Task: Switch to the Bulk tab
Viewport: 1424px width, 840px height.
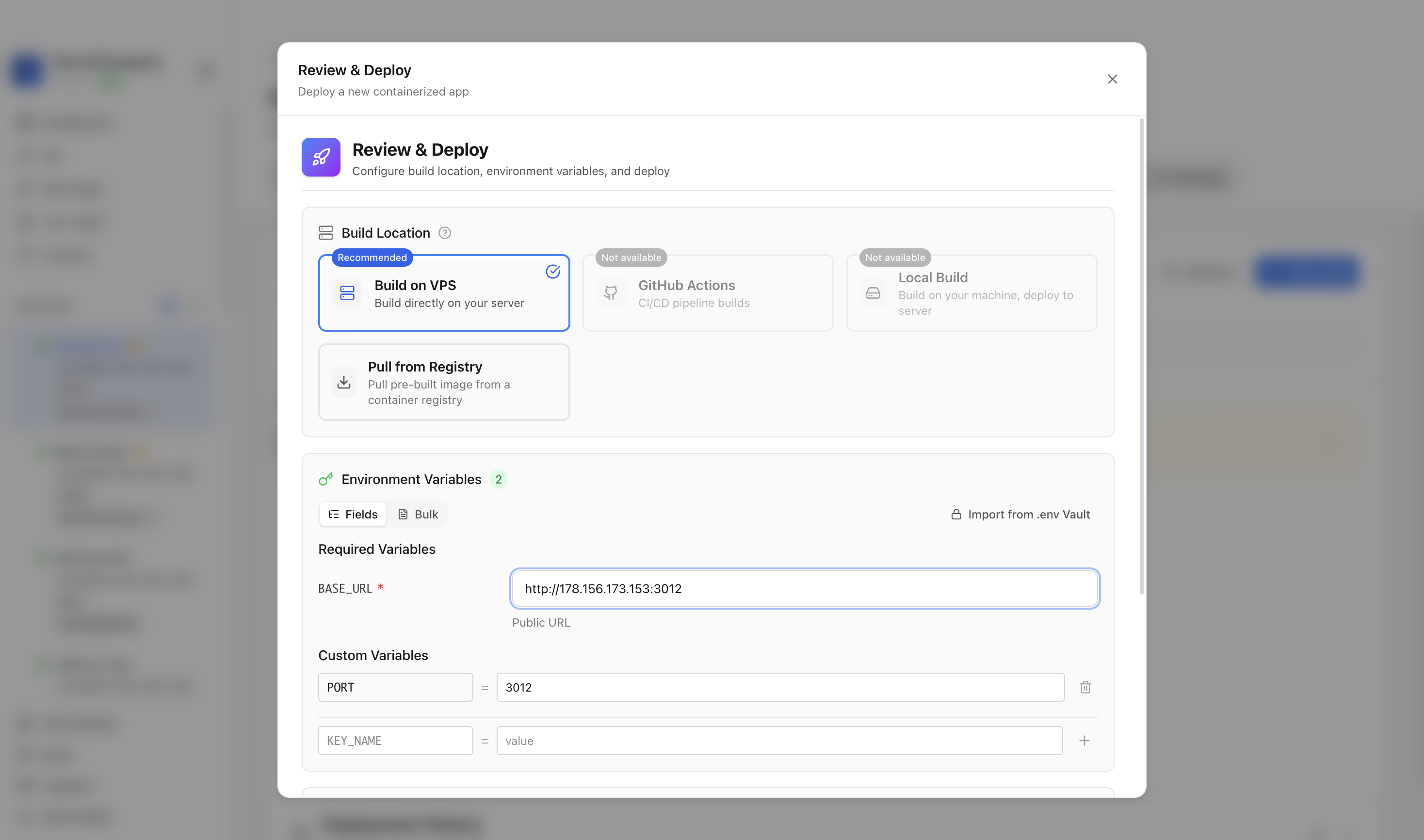Action: click(x=418, y=515)
